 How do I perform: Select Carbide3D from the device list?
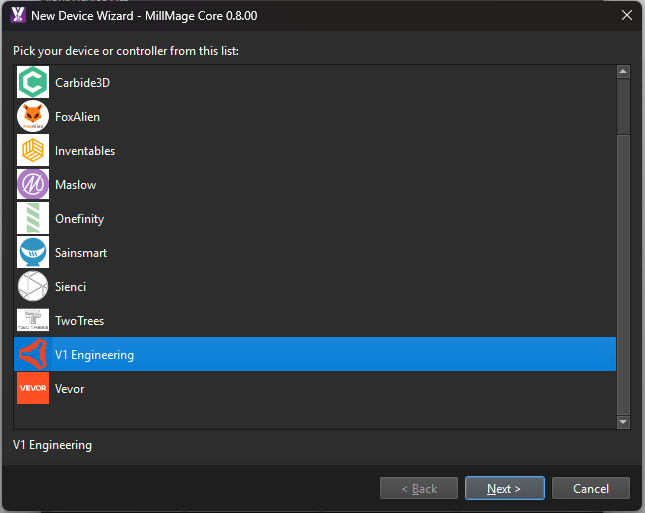coord(82,83)
